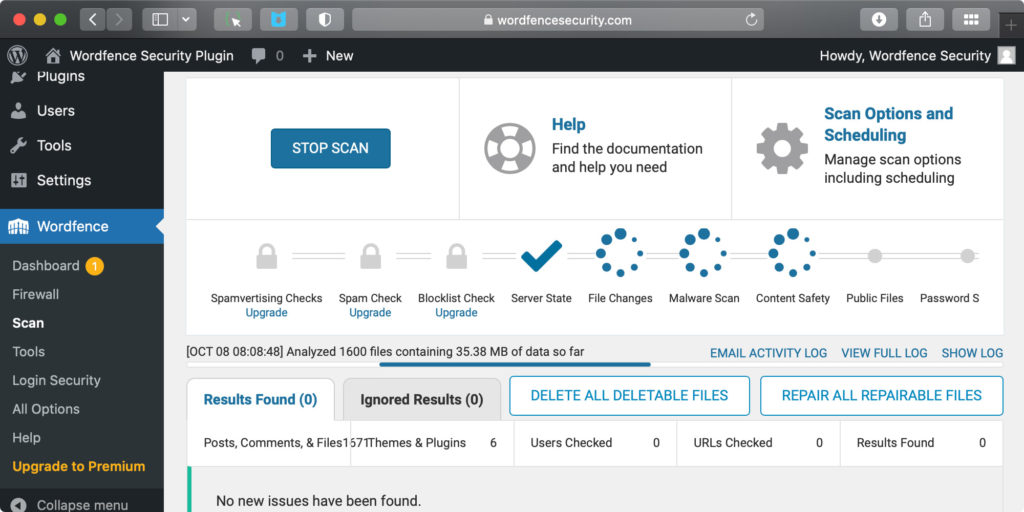
Task: Toggle the Safari sidebar button
Action: (160, 20)
